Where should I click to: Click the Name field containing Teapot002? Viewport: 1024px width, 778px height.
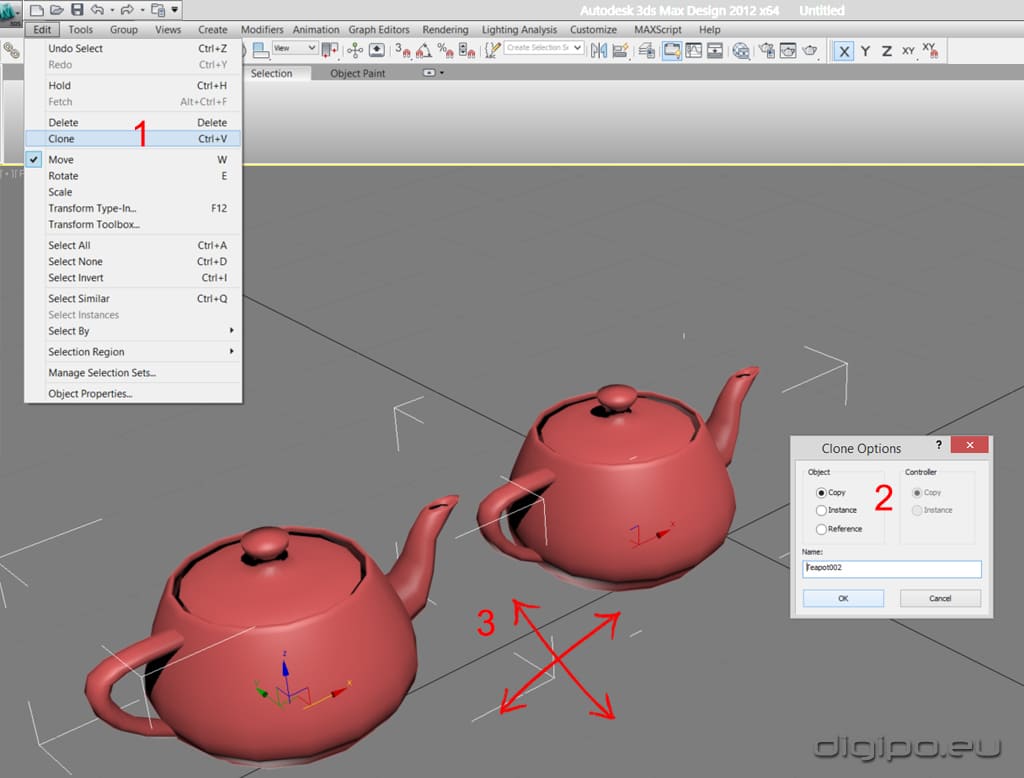pos(892,568)
